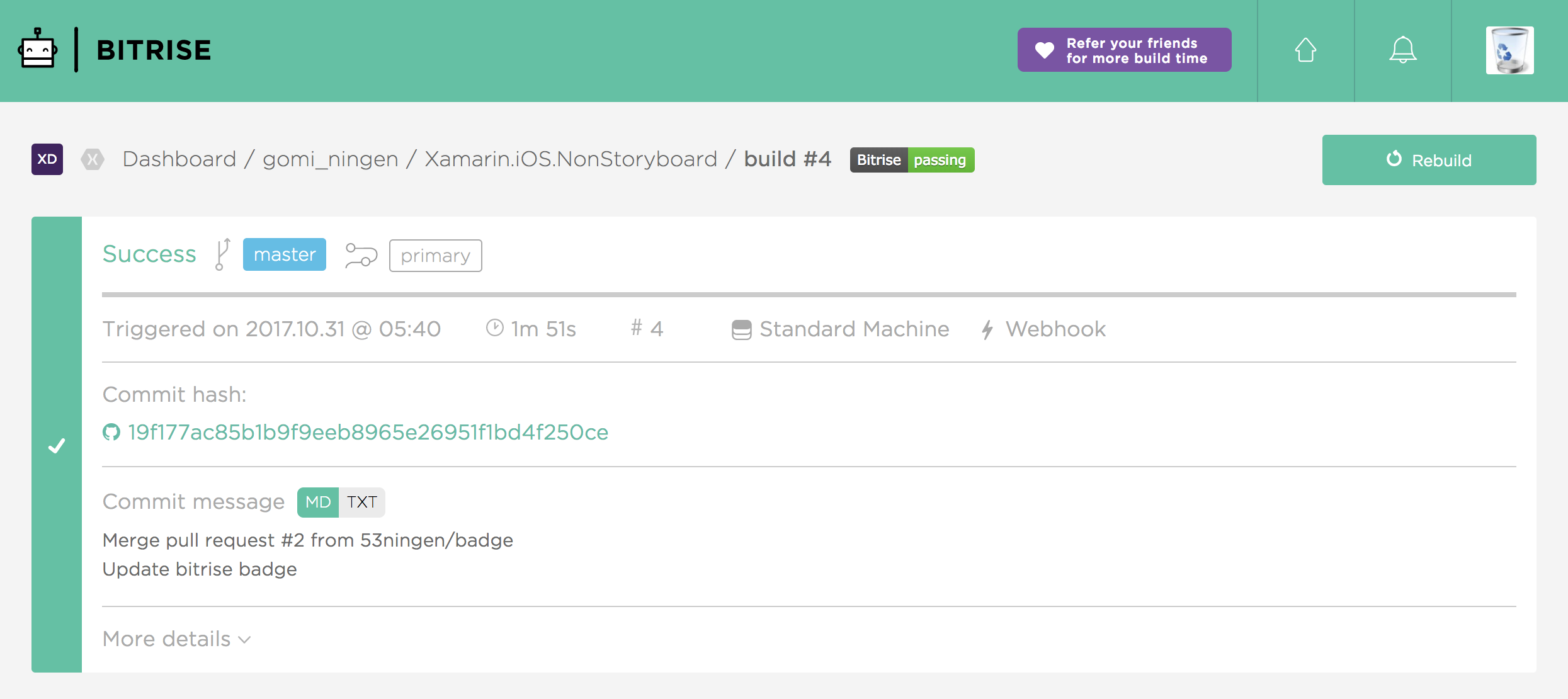Click the GitHub icon beside commit hash

pos(111,432)
